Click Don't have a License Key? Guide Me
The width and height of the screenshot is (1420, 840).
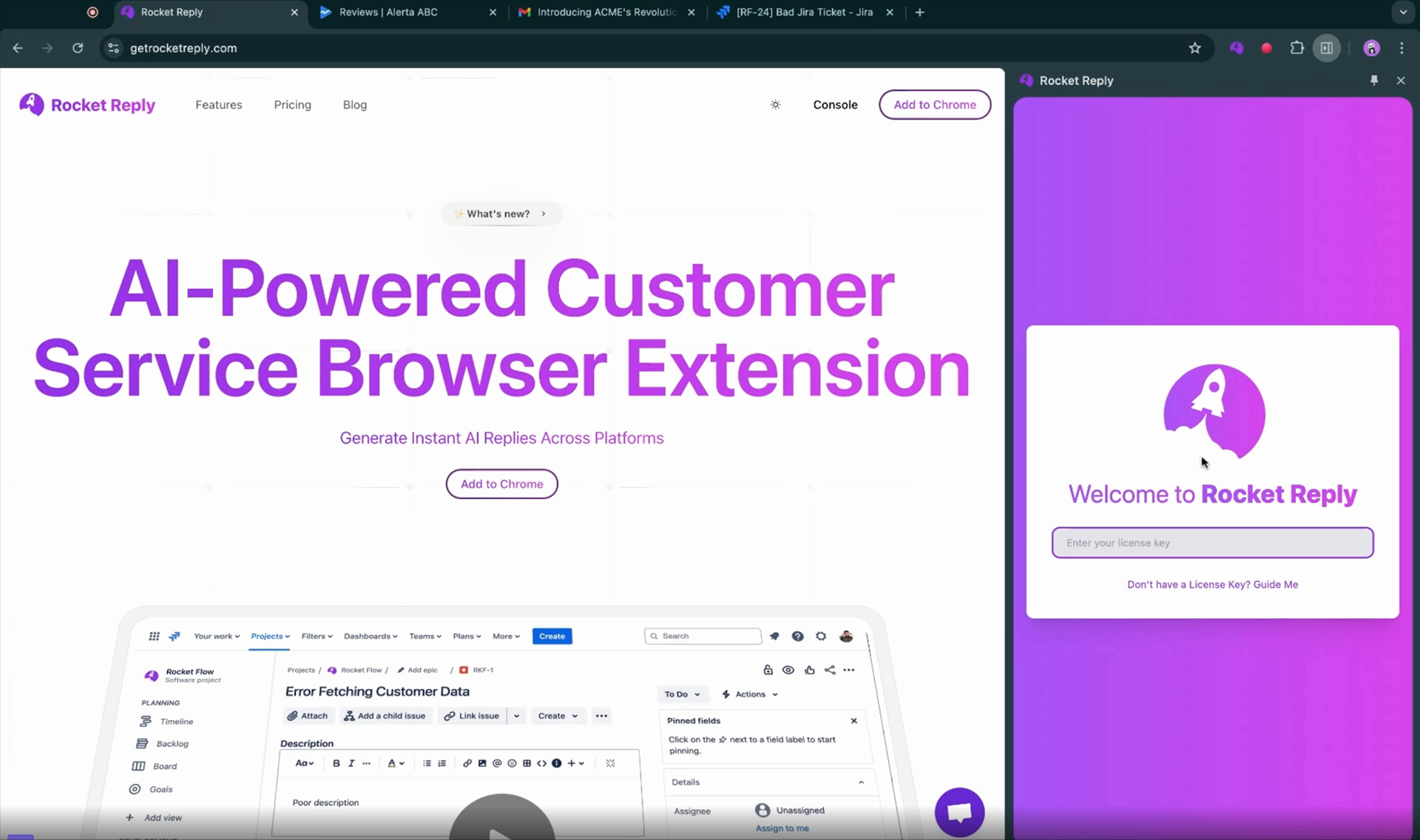tap(1212, 584)
